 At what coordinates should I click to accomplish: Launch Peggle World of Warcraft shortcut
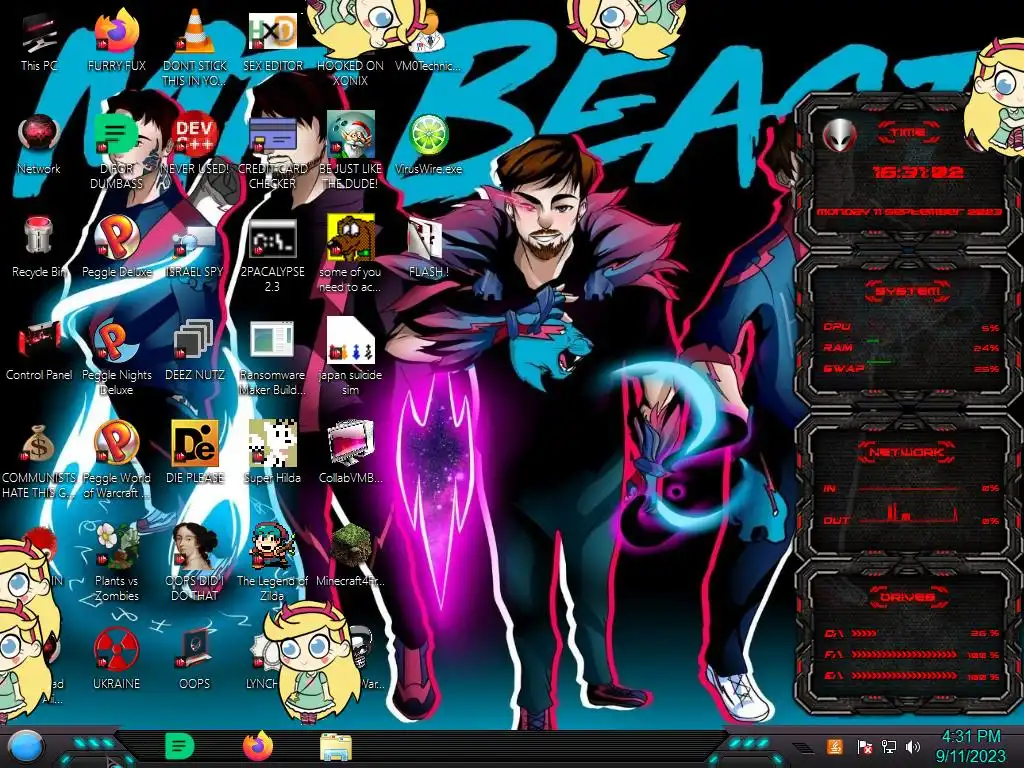tap(116, 460)
